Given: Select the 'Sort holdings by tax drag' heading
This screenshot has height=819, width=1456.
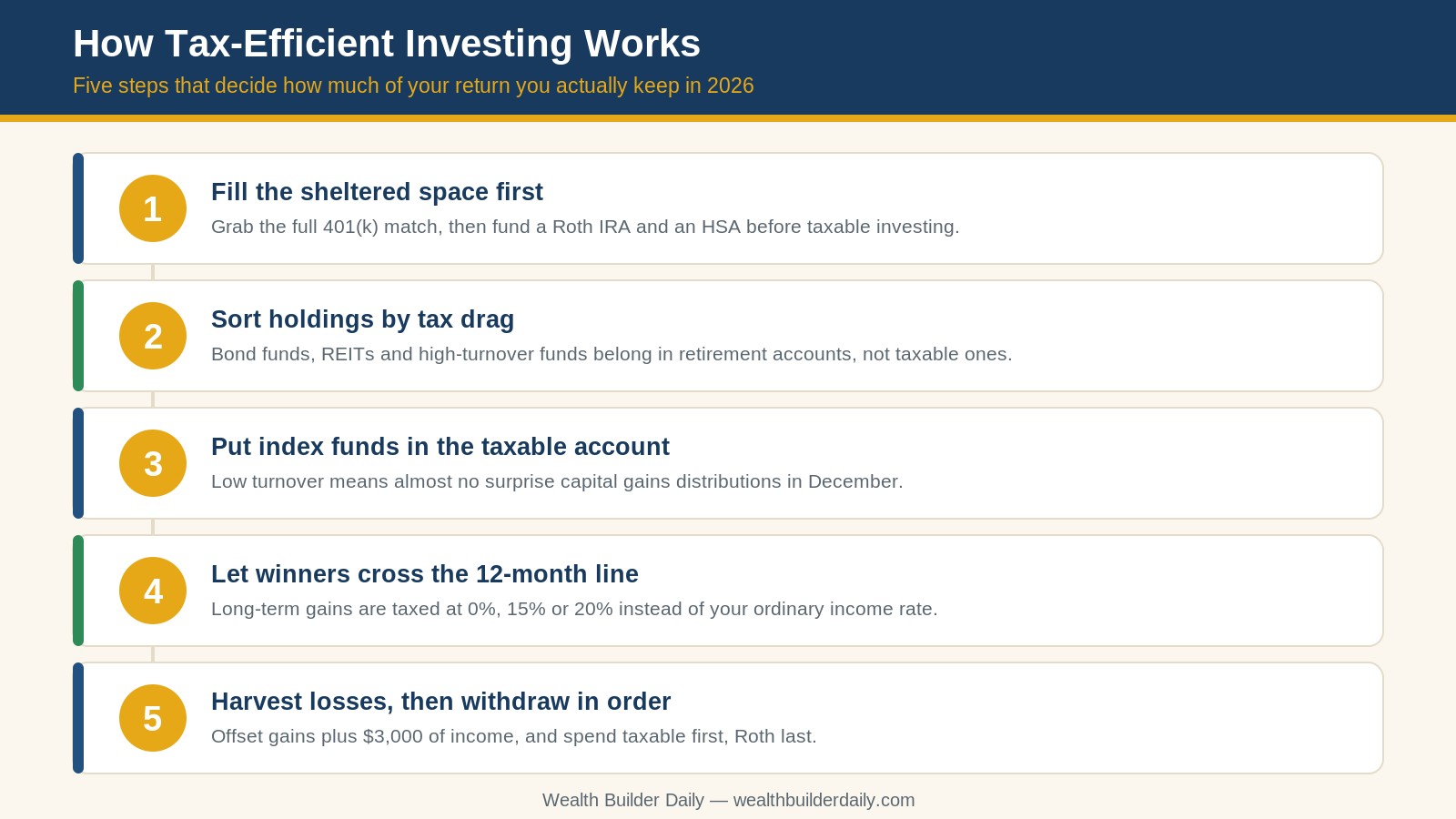Looking at the screenshot, I should [x=362, y=319].
